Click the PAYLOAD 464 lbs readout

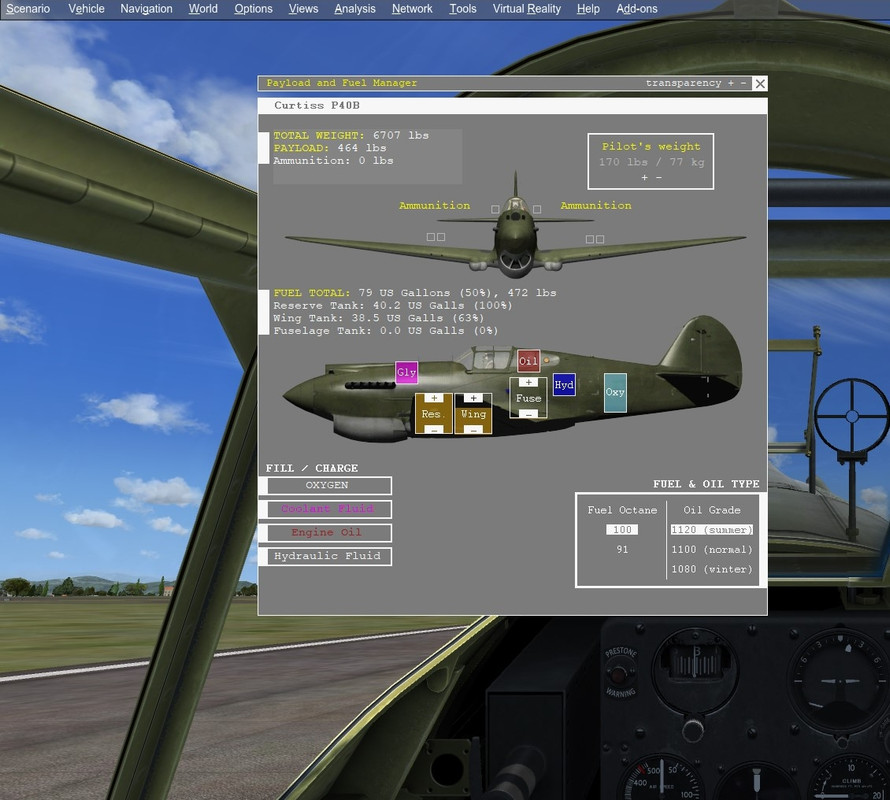coord(330,148)
